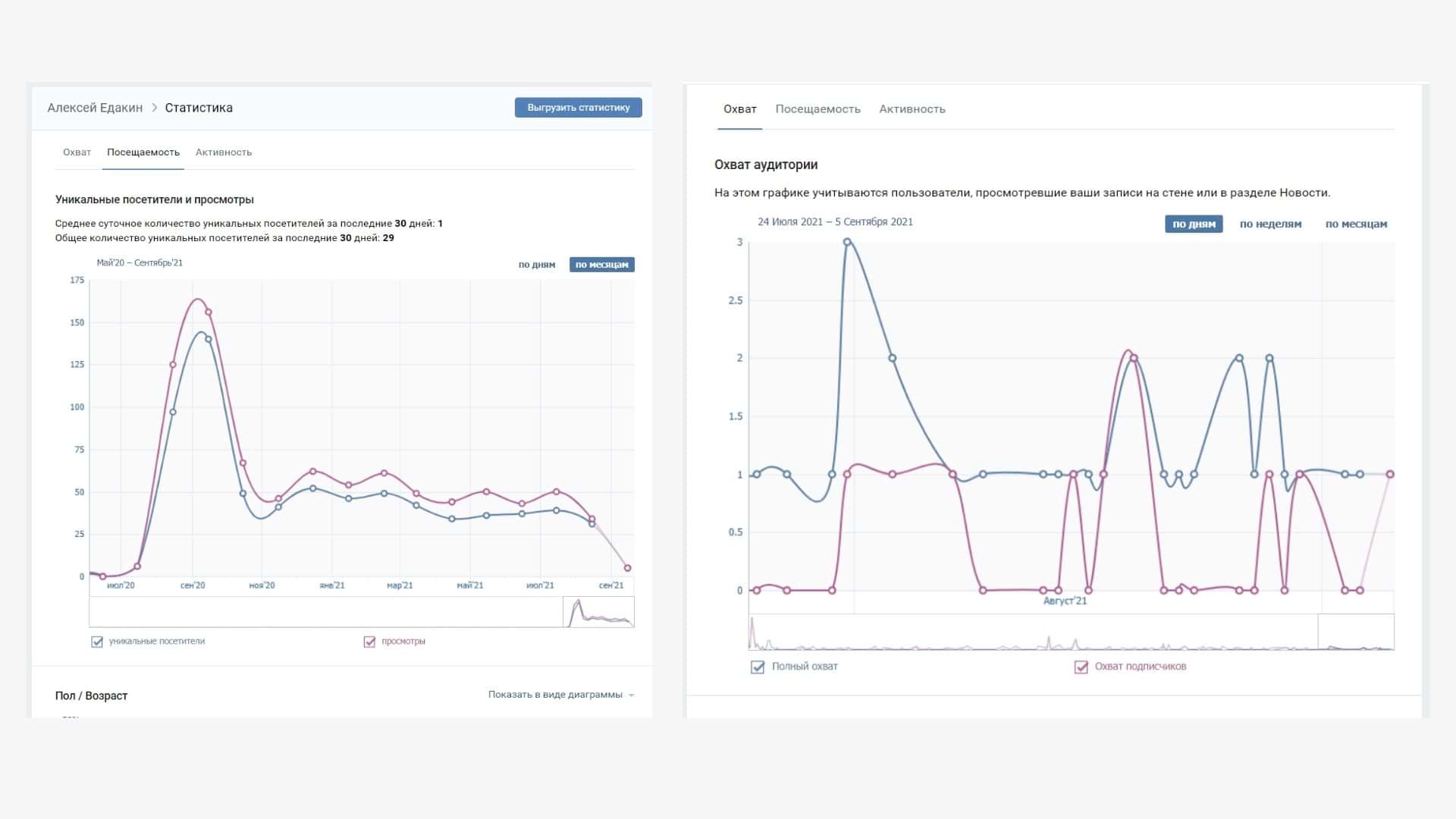Click left chart range overview slider
1456x819 pixels.
(598, 612)
